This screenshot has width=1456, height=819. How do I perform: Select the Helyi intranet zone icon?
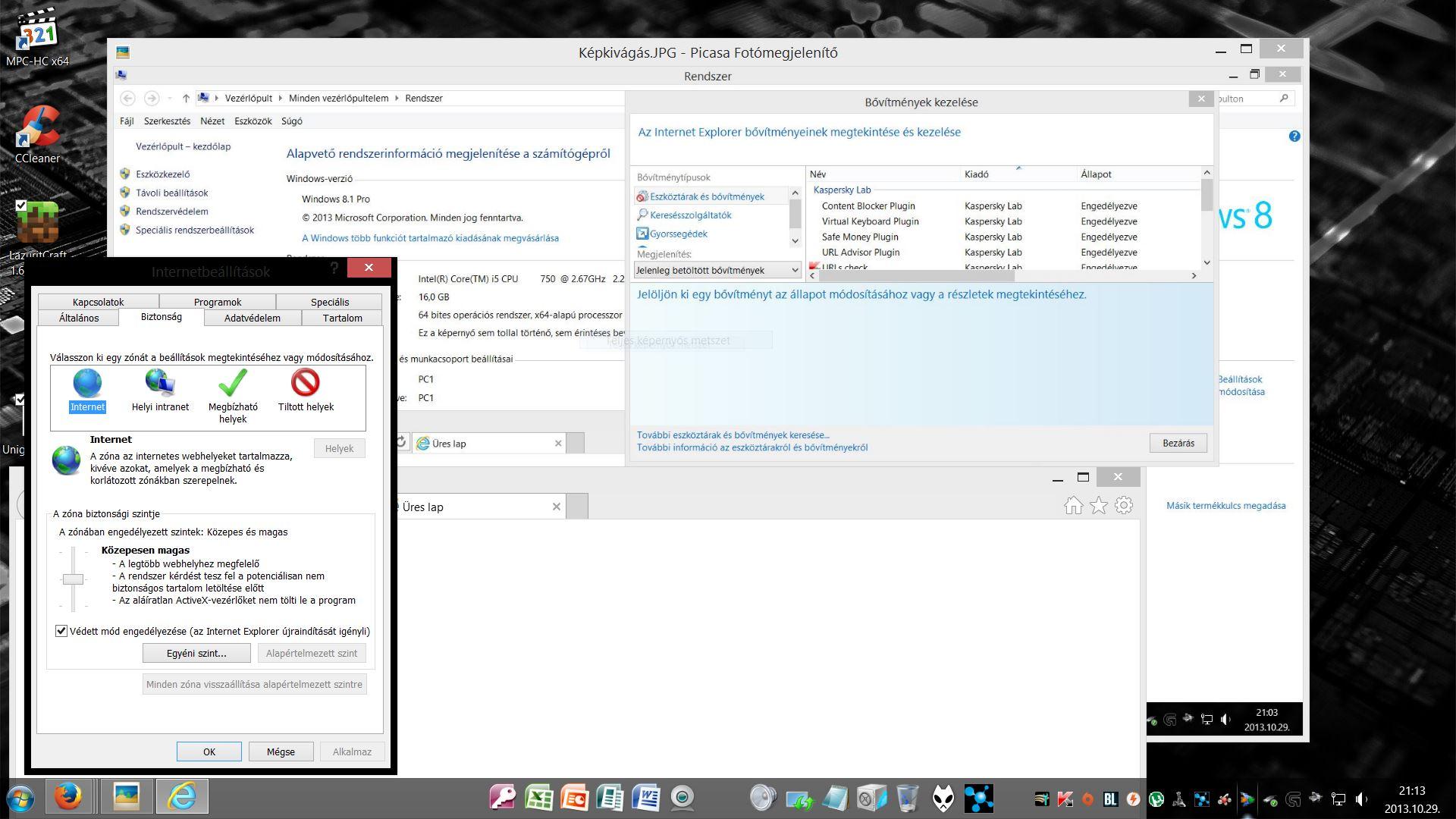pos(160,384)
